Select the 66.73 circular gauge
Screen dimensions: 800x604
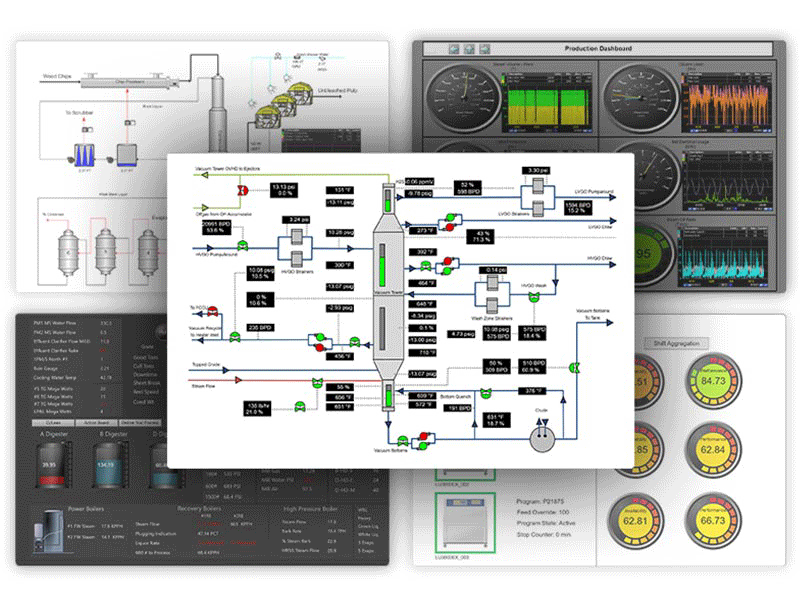tap(713, 521)
